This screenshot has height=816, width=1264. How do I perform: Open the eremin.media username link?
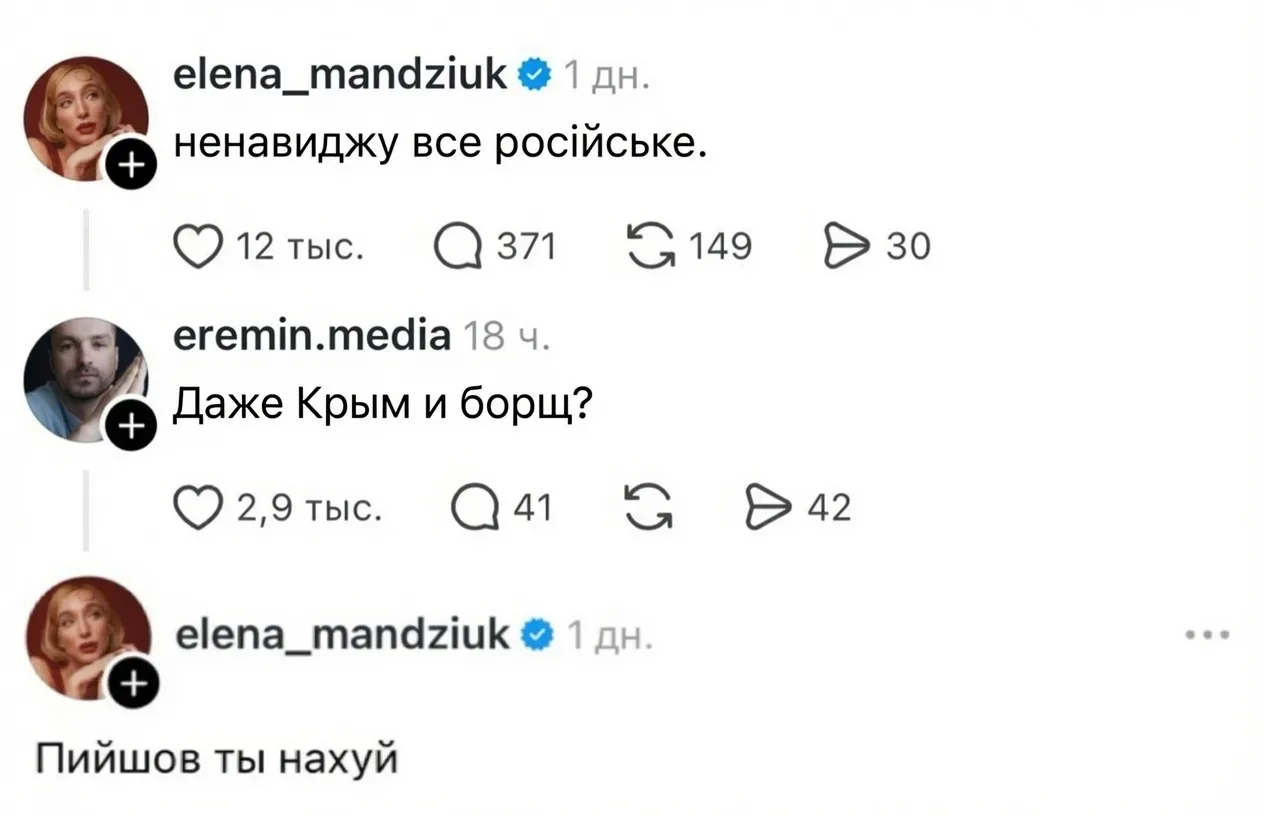[312, 336]
